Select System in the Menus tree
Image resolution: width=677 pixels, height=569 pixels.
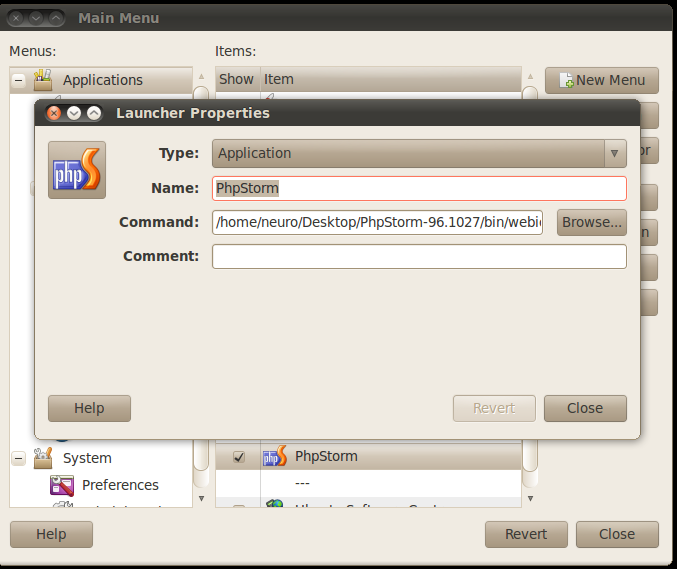click(x=87, y=458)
